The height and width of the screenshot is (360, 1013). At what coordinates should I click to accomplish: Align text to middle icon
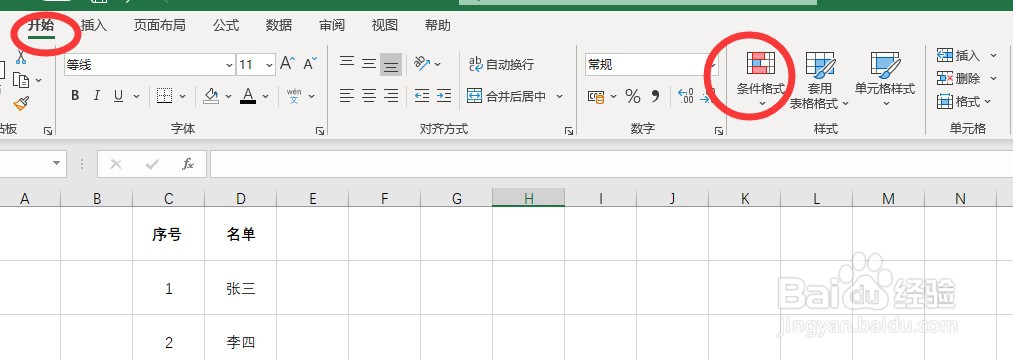[369, 63]
